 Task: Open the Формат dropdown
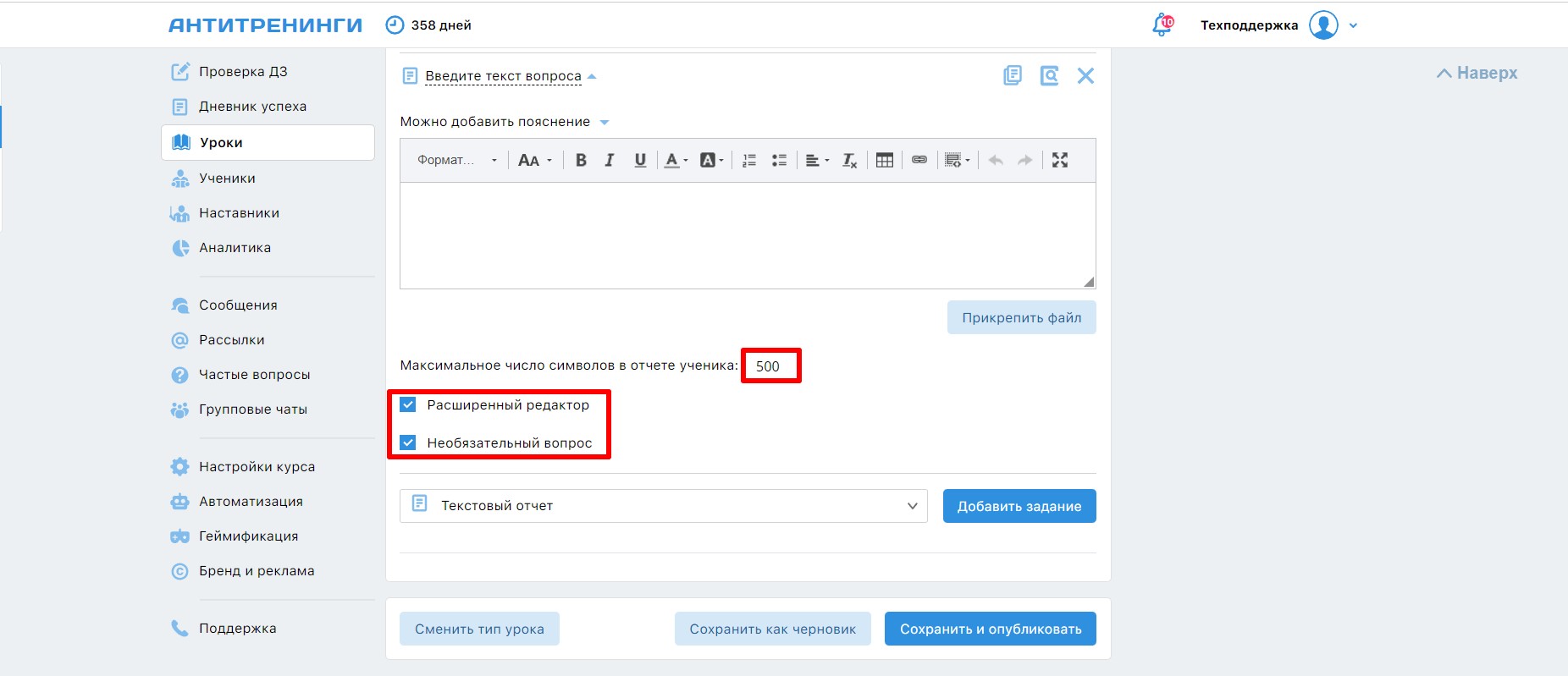[456, 160]
